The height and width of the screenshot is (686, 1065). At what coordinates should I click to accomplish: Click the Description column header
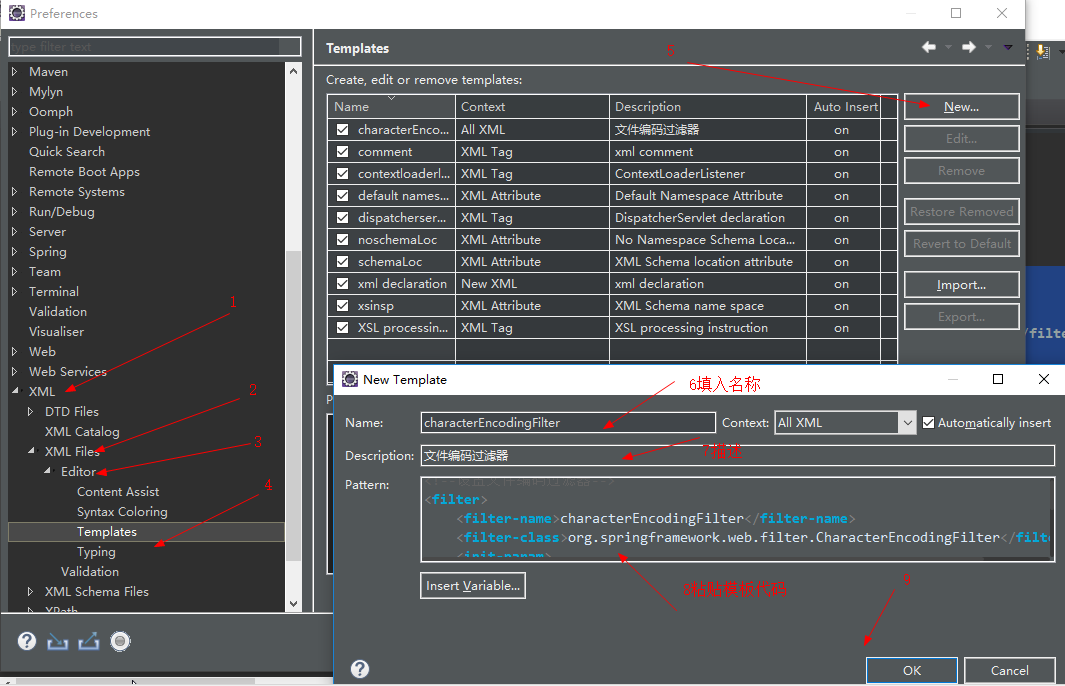click(707, 107)
